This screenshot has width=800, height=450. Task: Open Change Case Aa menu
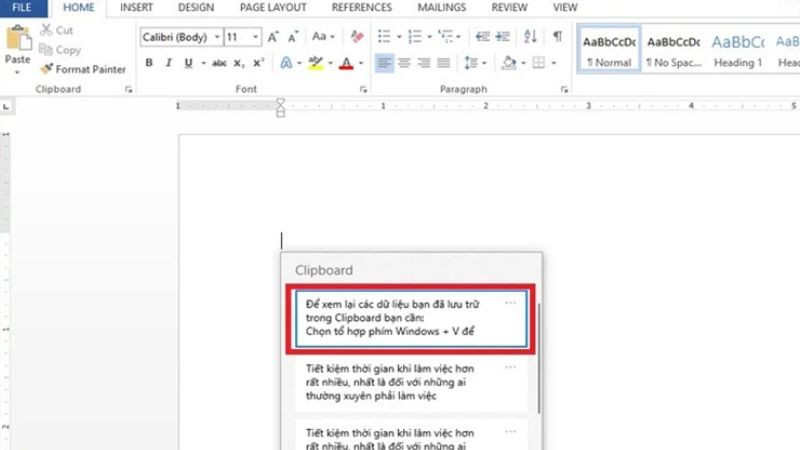tap(323, 37)
